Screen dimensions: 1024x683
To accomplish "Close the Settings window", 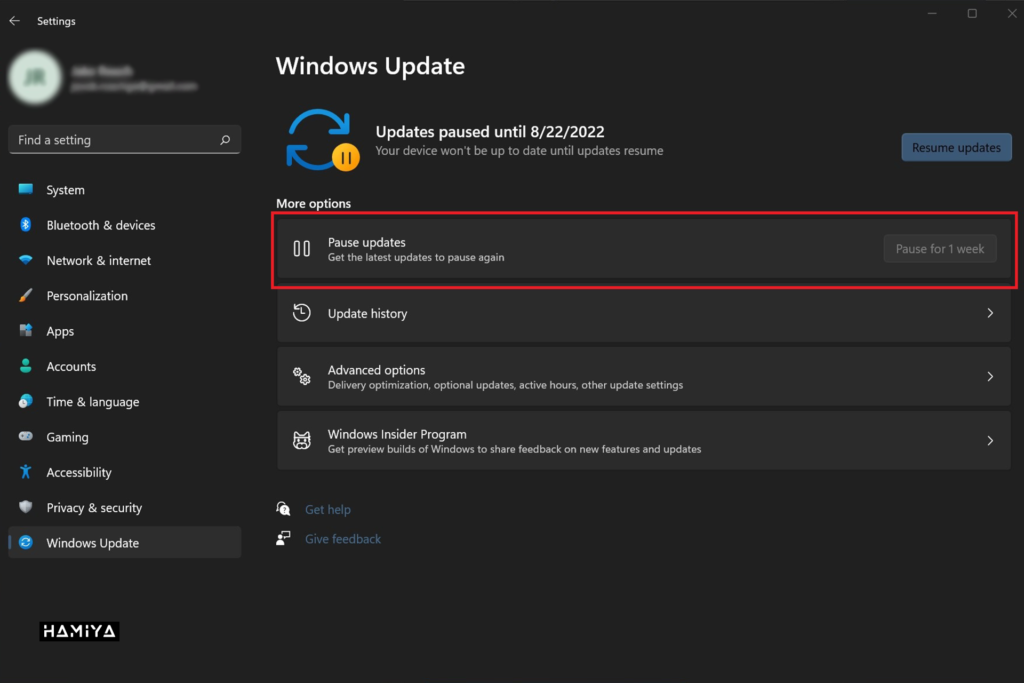I will [1012, 13].
